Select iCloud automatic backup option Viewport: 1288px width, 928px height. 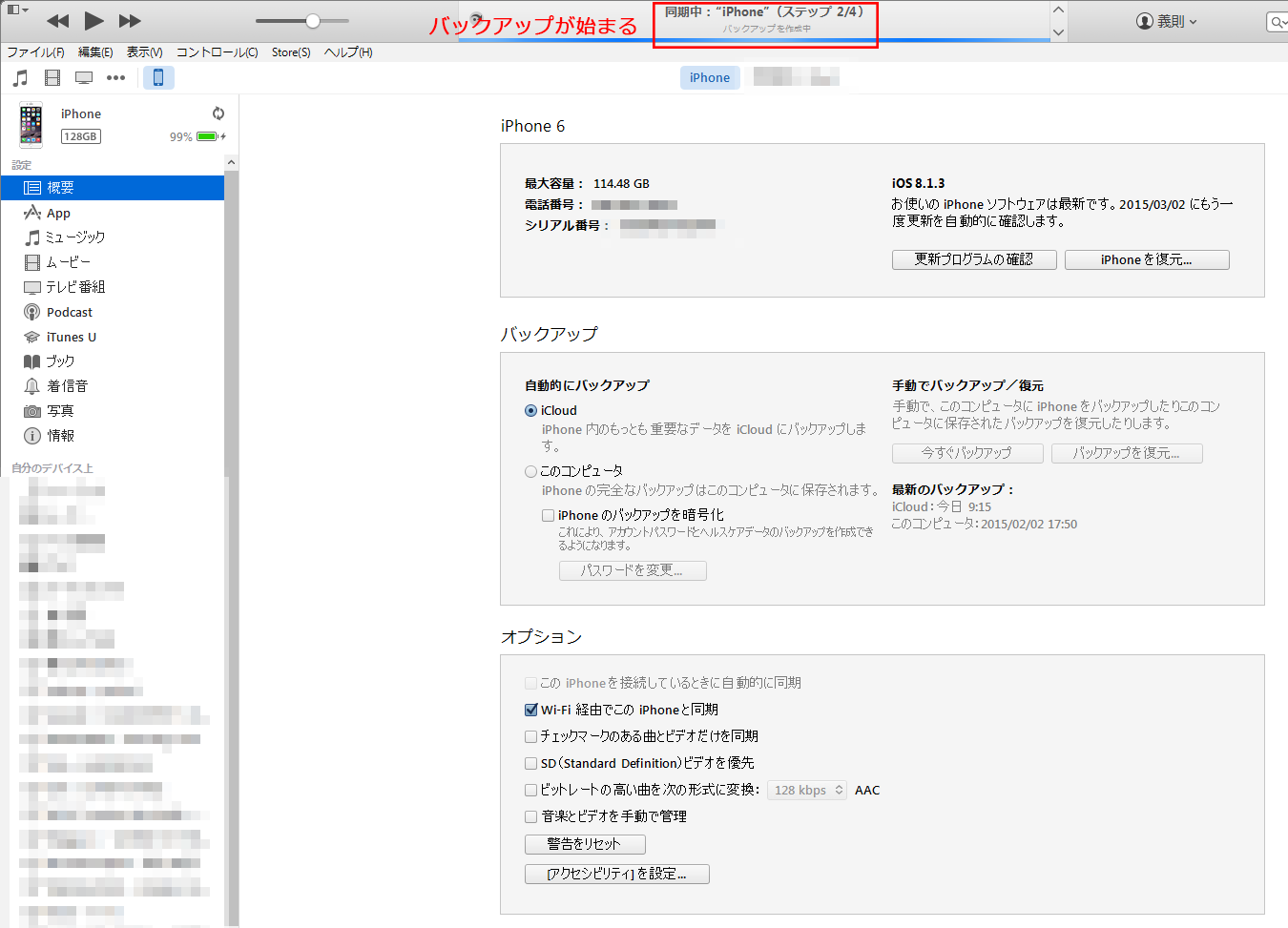pyautogui.click(x=530, y=411)
